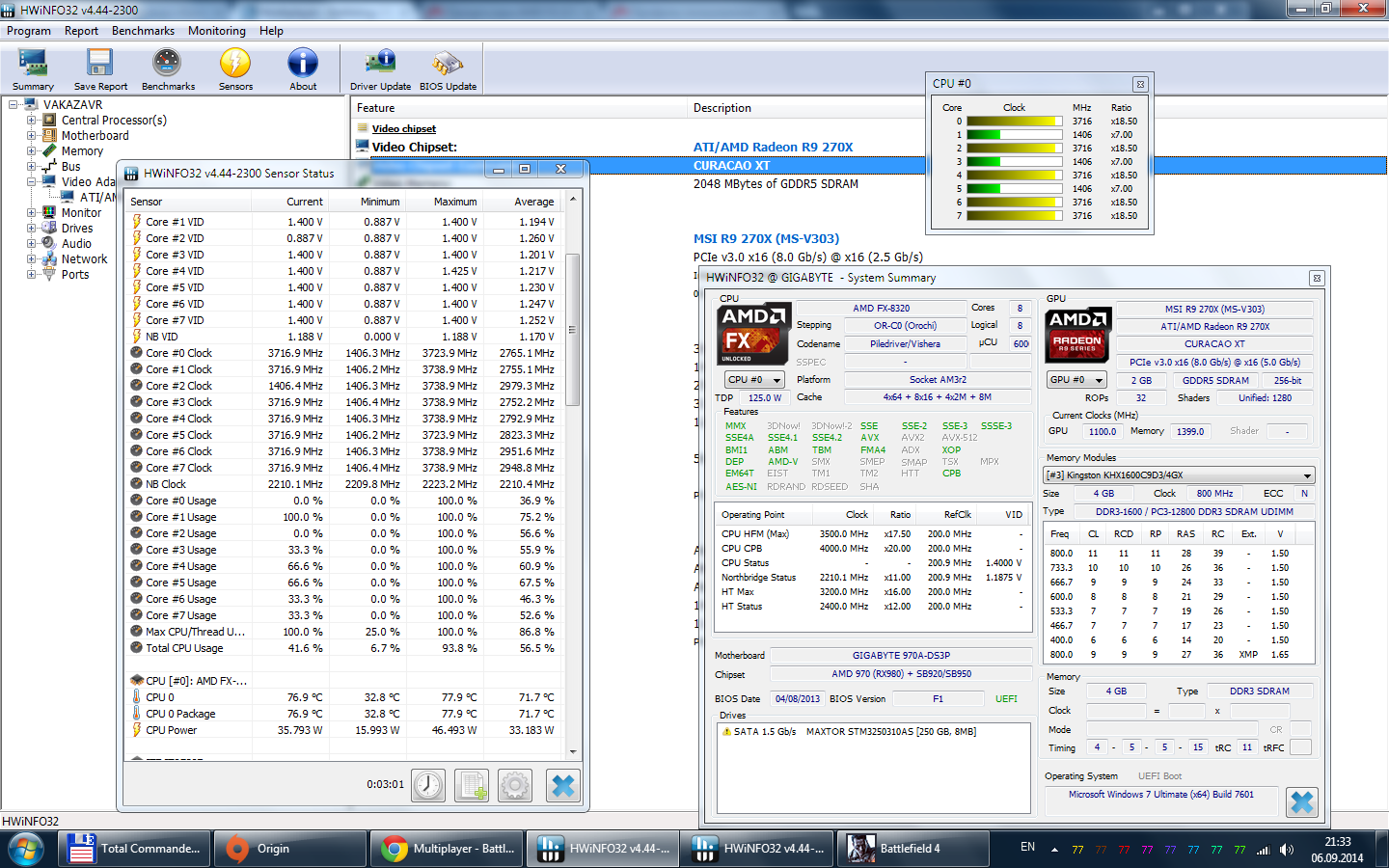This screenshot has height=868, width=1389.
Task: Expand the Memory tree node
Action: [x=32, y=151]
